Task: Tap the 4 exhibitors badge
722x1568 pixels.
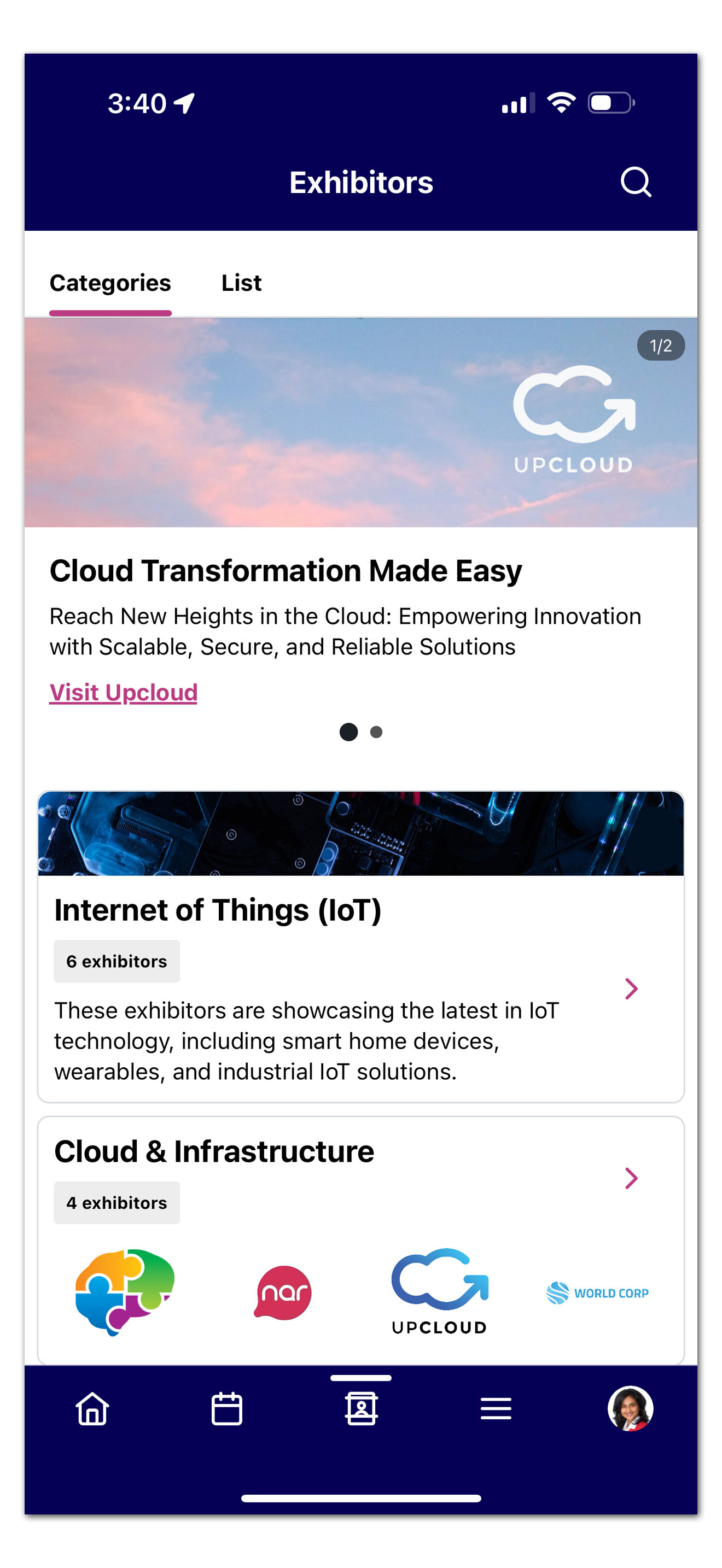Action: [117, 1203]
